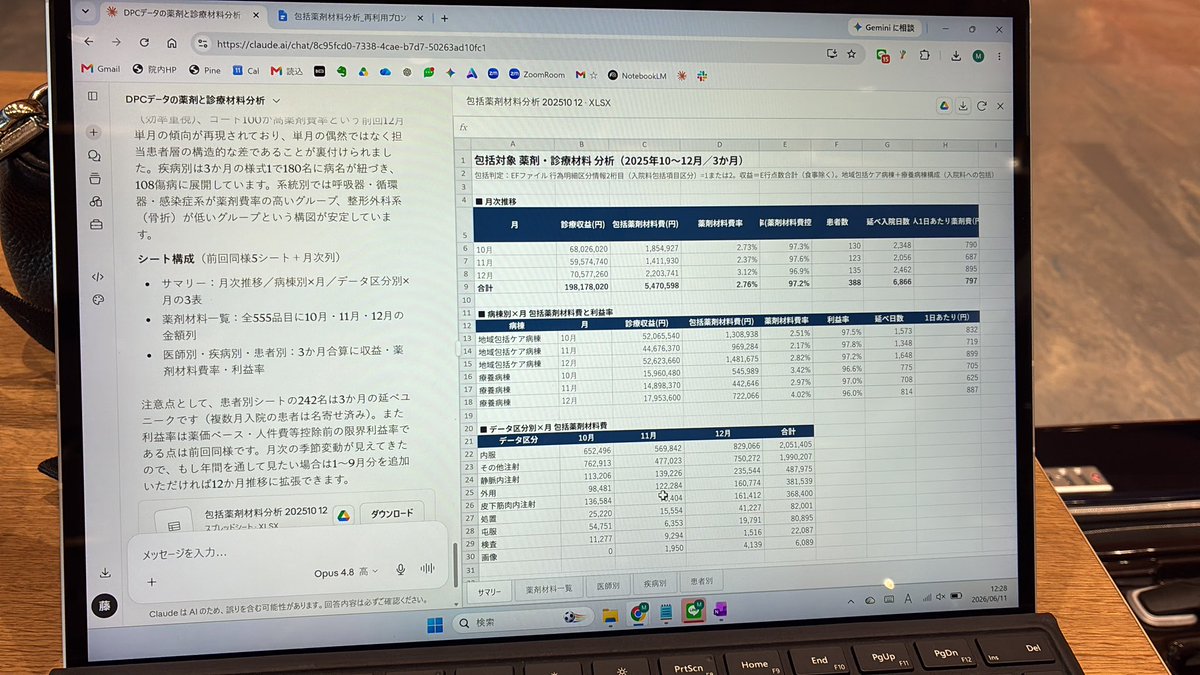Select the 疾病別 sheet tab
The width and height of the screenshot is (1200, 675).
(654, 584)
